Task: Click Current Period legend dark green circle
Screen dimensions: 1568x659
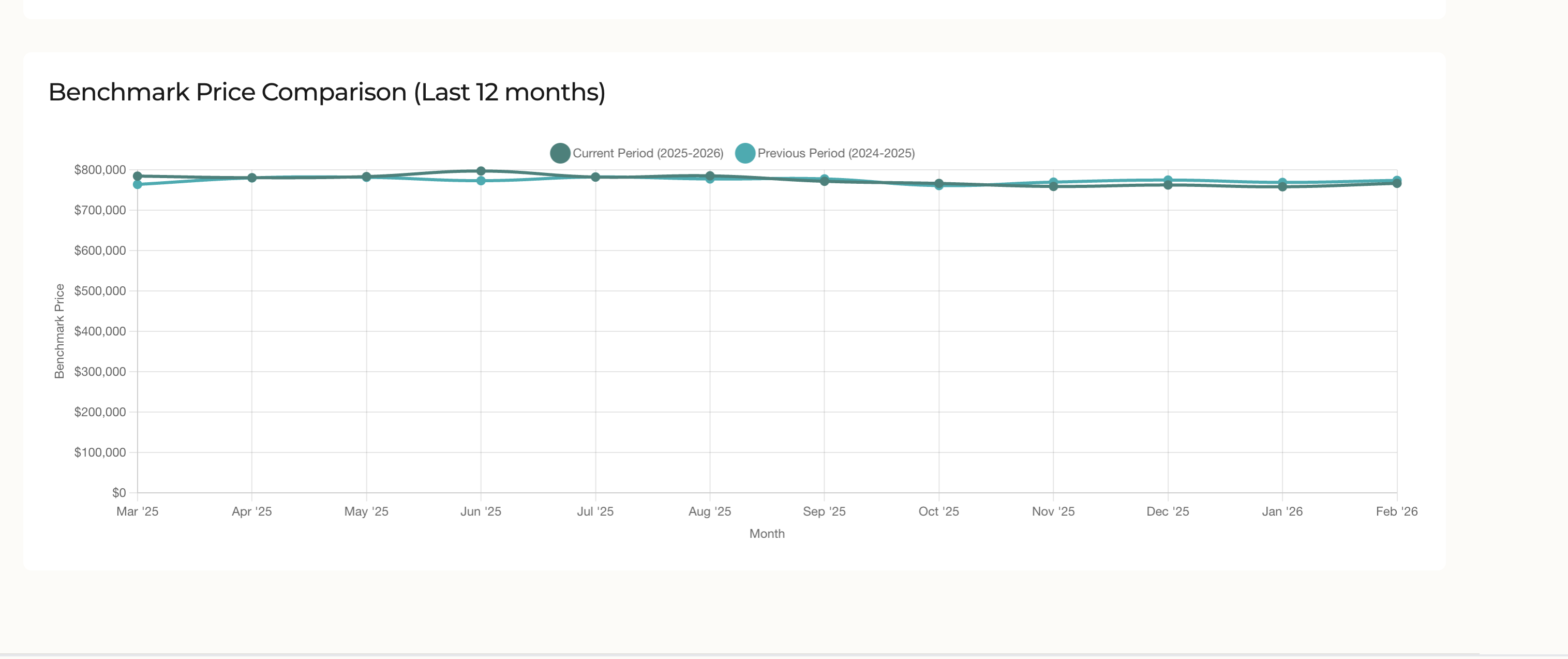Action: tap(559, 153)
